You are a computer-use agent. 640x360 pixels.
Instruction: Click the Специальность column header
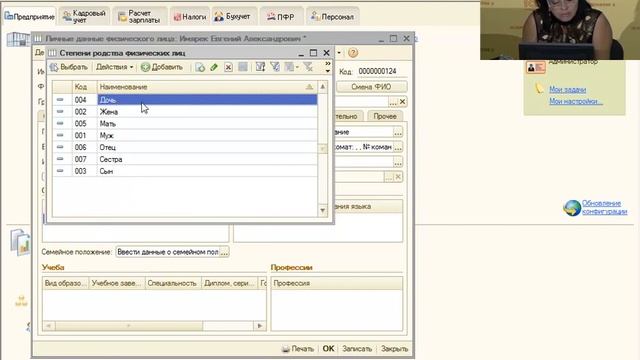point(173,283)
